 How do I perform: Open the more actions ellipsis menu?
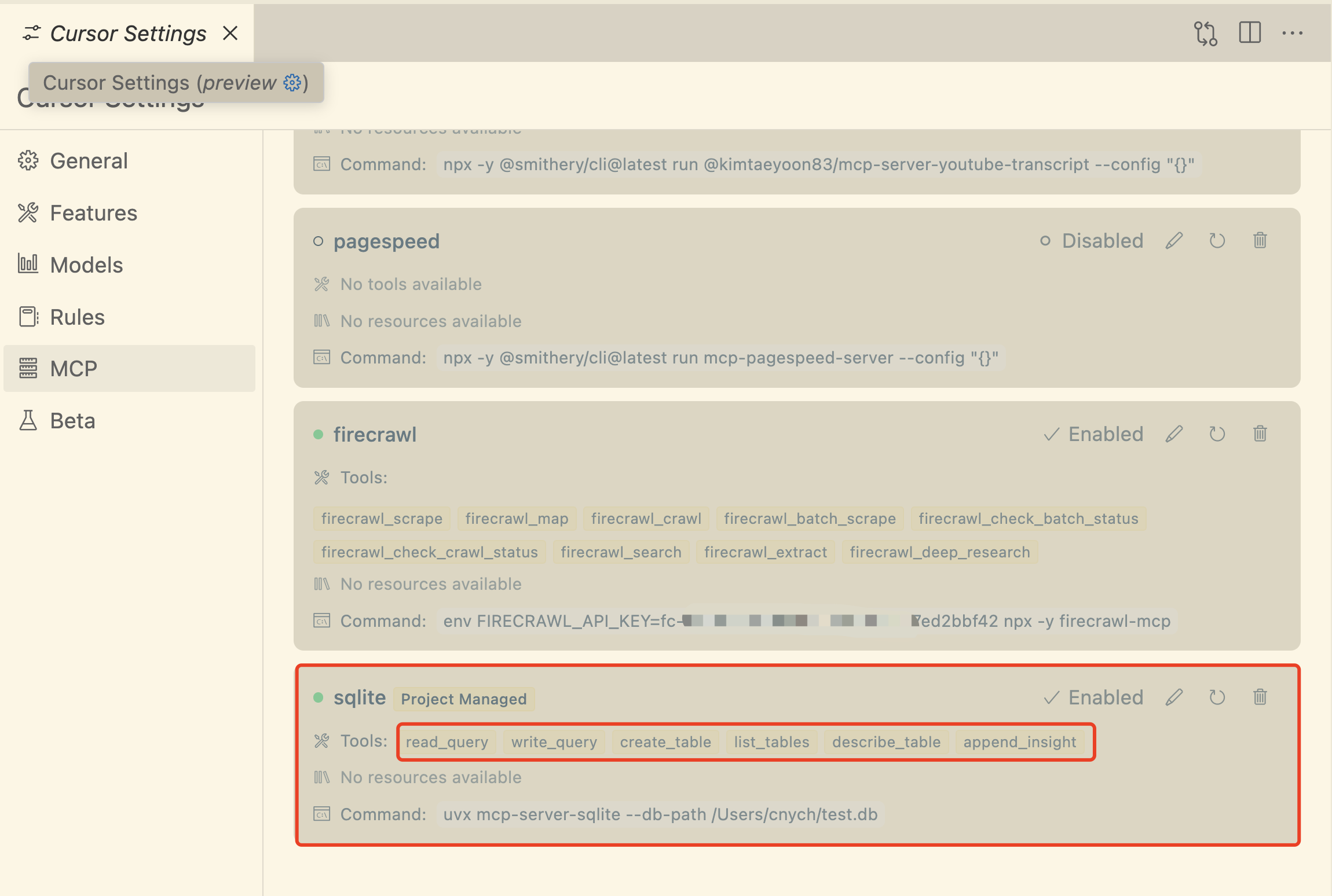point(1293,34)
